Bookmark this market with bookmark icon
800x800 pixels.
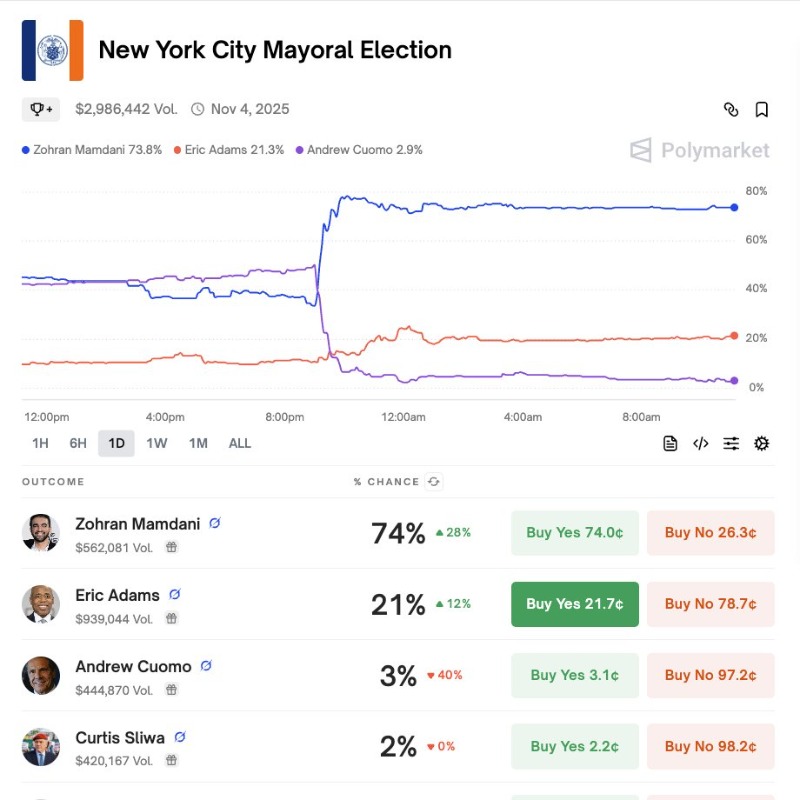coord(762,110)
